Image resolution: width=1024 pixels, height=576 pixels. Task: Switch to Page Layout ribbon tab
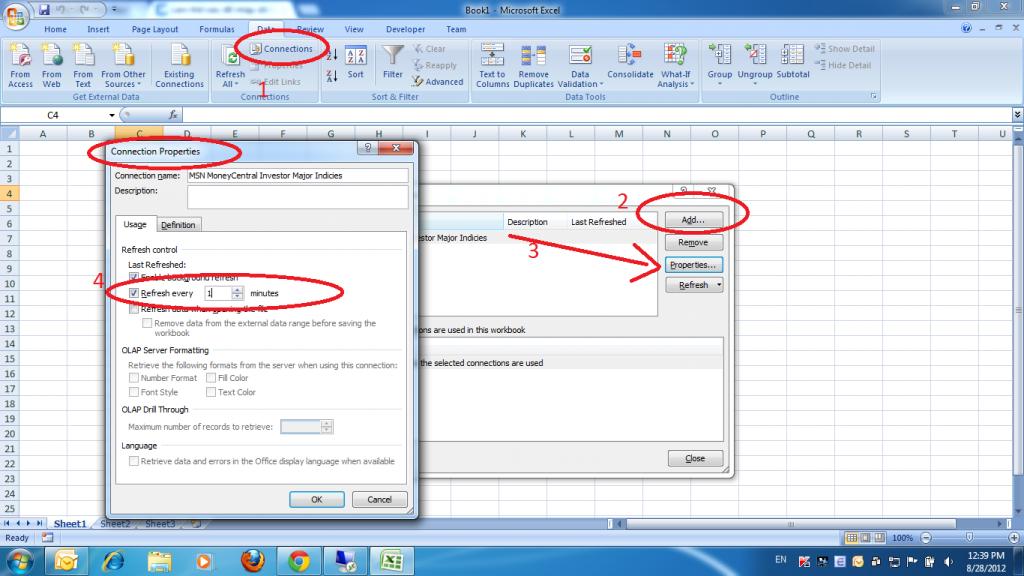(x=155, y=29)
